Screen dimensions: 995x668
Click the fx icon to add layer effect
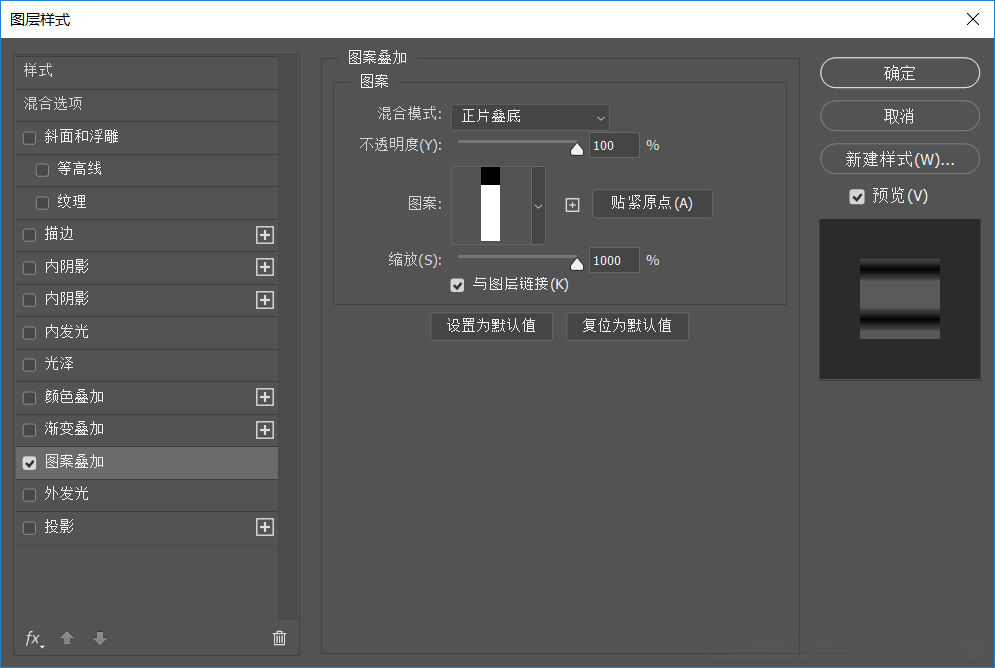click(x=33, y=638)
